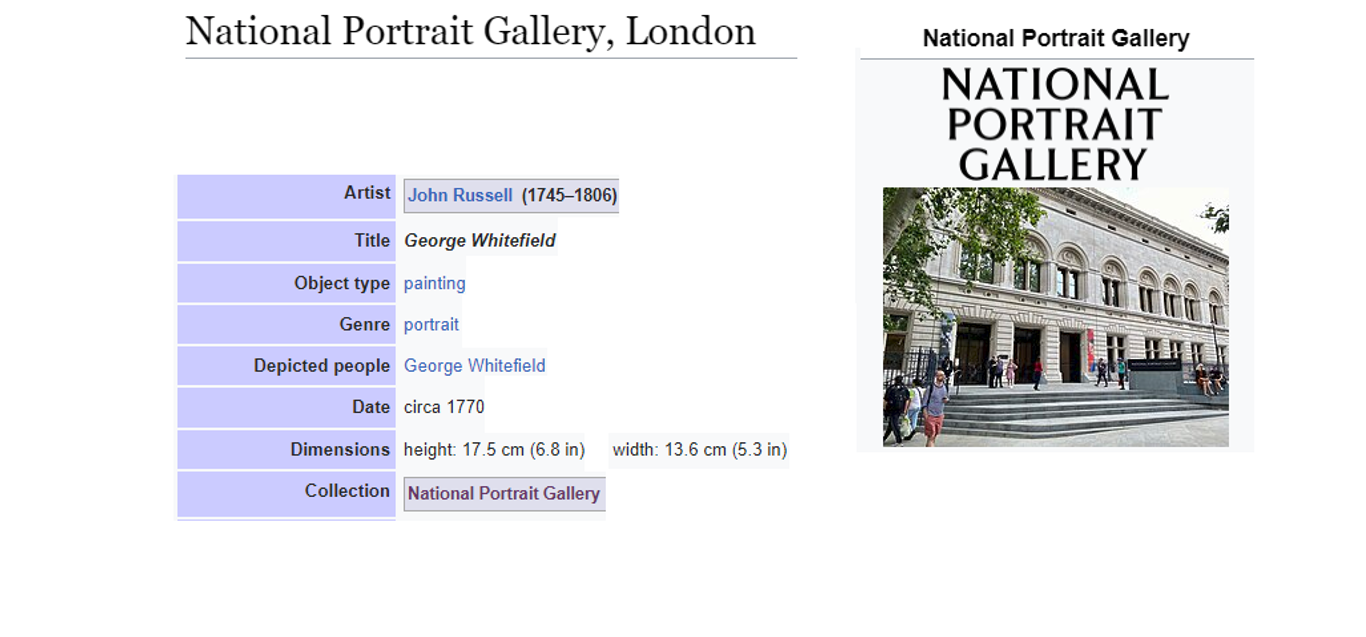Viewport: 1366px width, 637px height.
Task: Open the National Portrait Gallery collection link
Action: point(504,493)
